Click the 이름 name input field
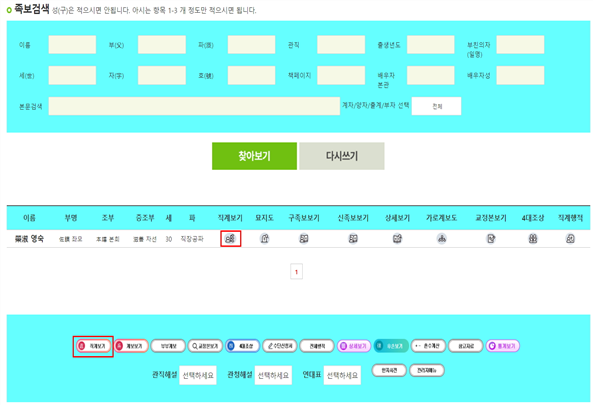 pos(72,45)
